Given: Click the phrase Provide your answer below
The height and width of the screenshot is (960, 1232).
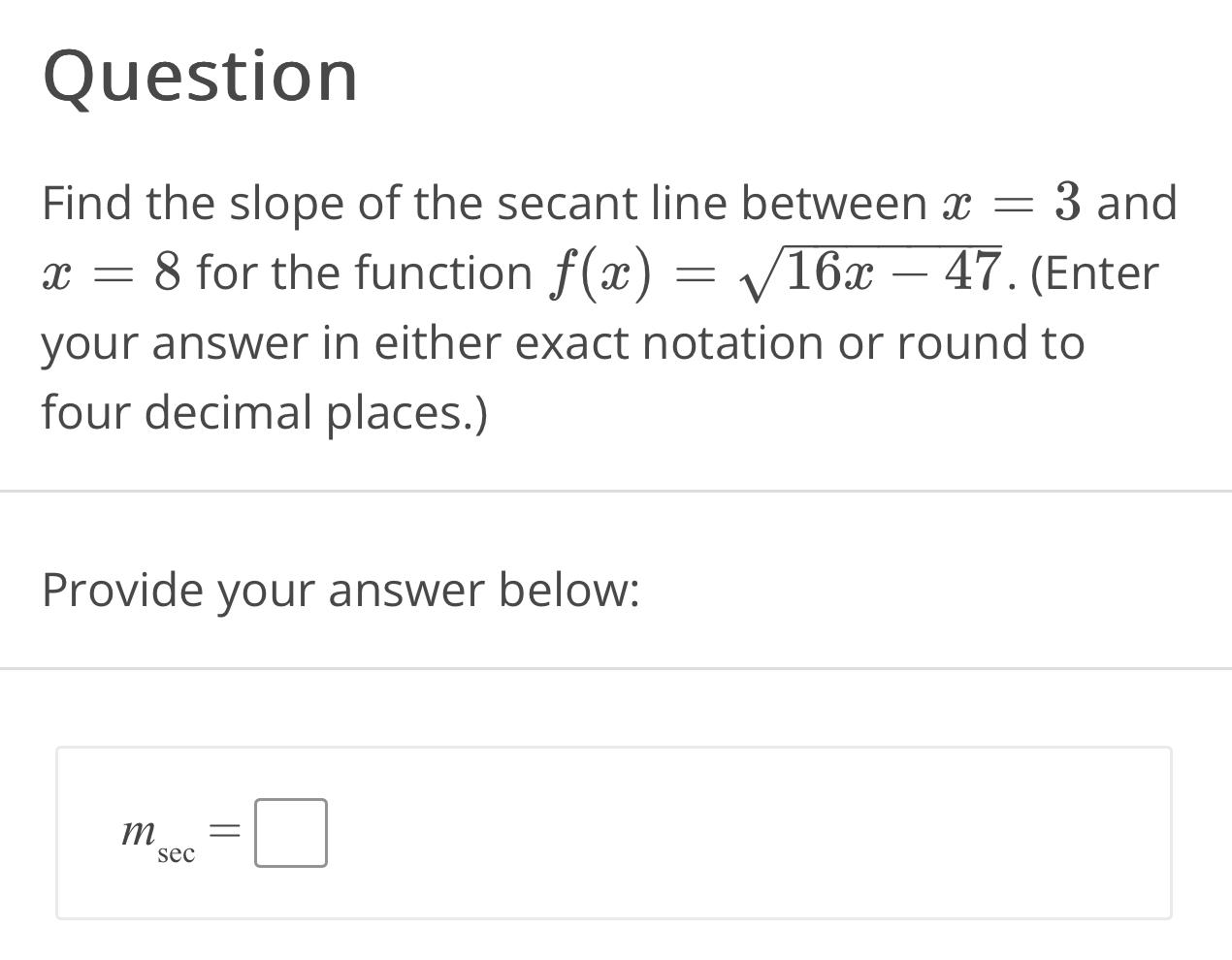Looking at the screenshot, I should (x=340, y=590).
